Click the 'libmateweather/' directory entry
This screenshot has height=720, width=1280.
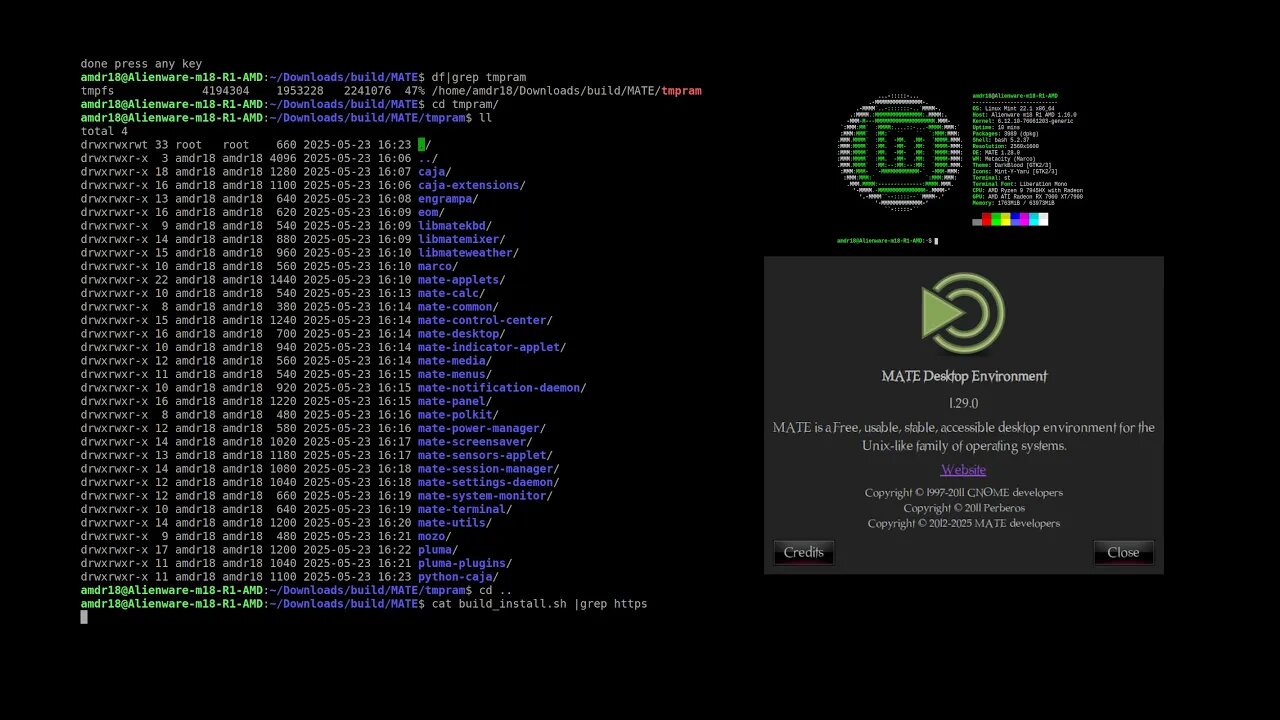(x=468, y=253)
